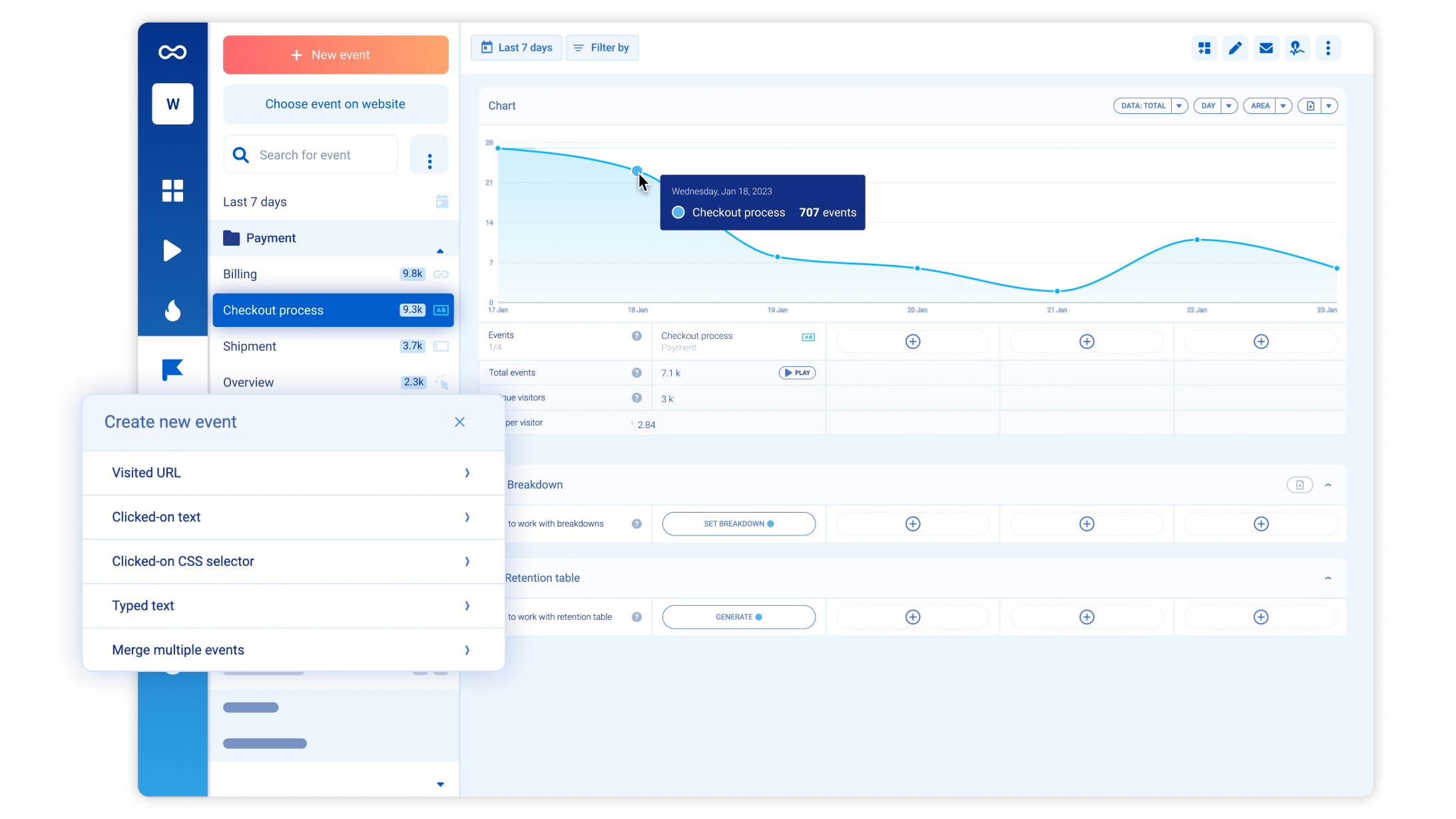Open the dashboard grid icon in left sidebar
Viewport: 1456px width, 819px height.
[172, 190]
